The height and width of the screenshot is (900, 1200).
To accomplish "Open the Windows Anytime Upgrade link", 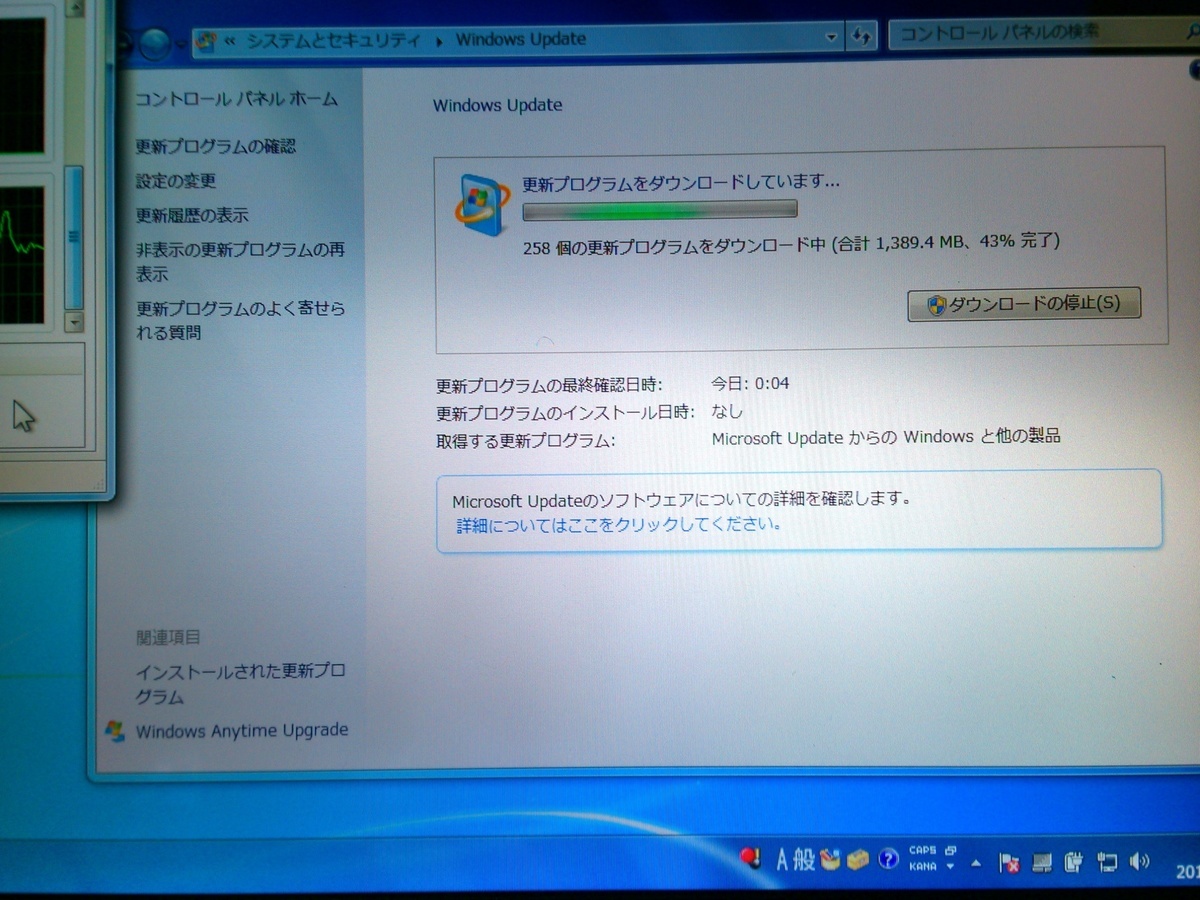I will coord(242,731).
